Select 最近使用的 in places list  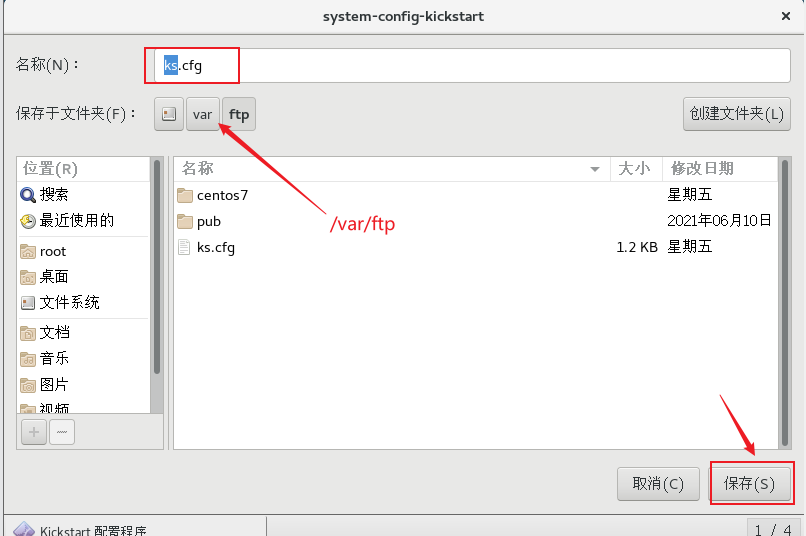[84, 221]
